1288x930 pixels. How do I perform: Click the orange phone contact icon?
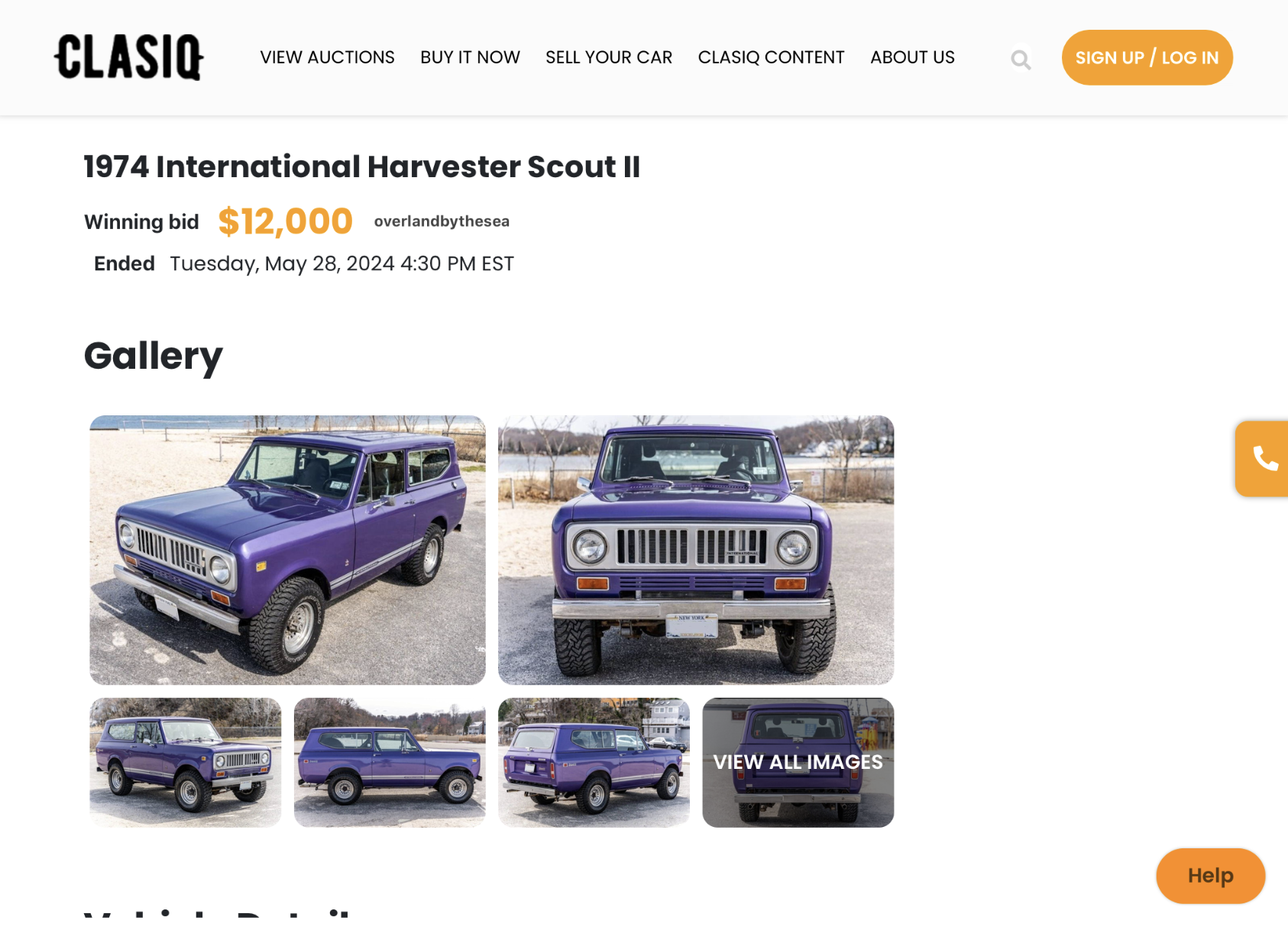1264,459
